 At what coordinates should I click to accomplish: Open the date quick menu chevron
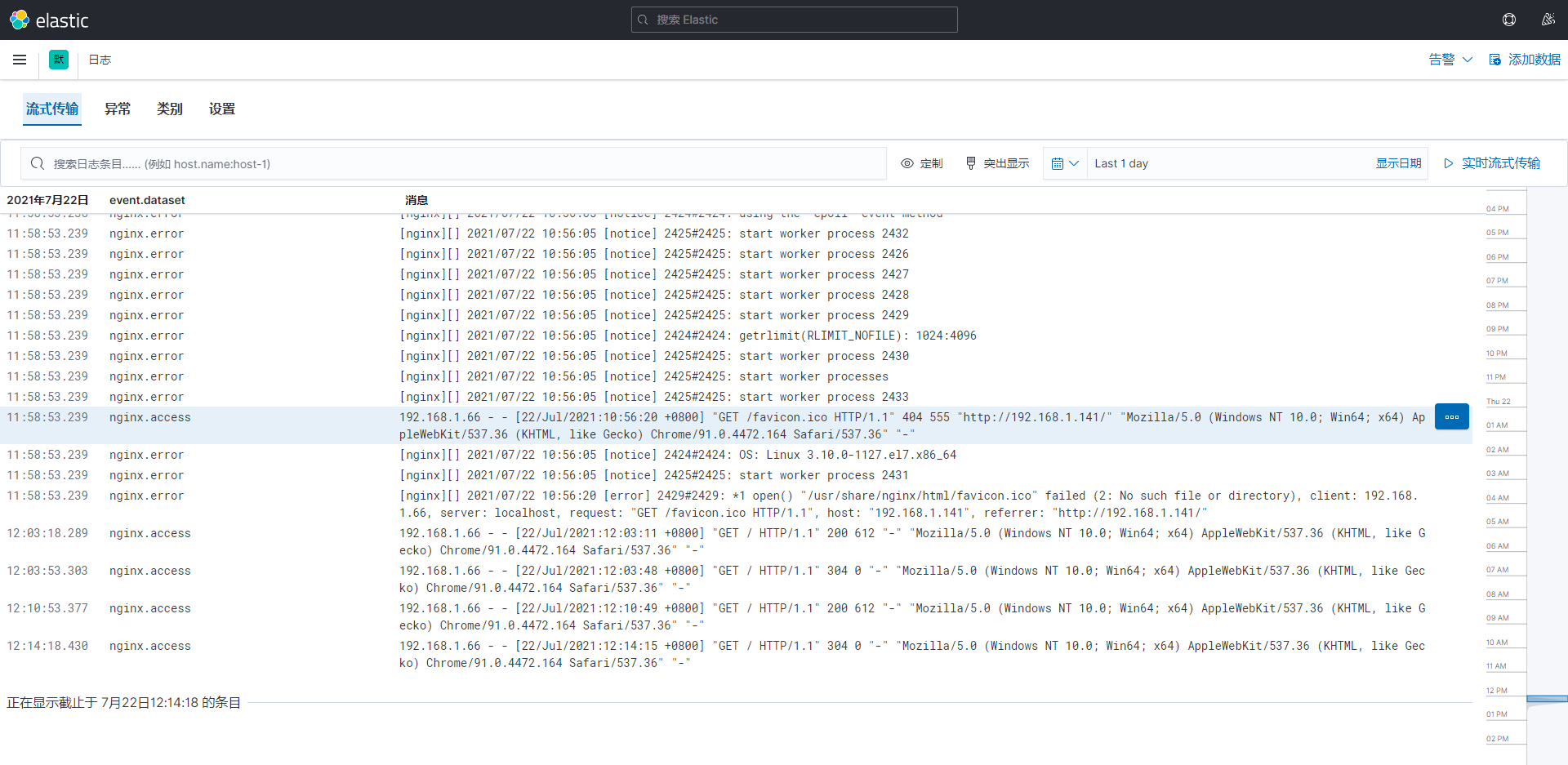tap(1074, 163)
